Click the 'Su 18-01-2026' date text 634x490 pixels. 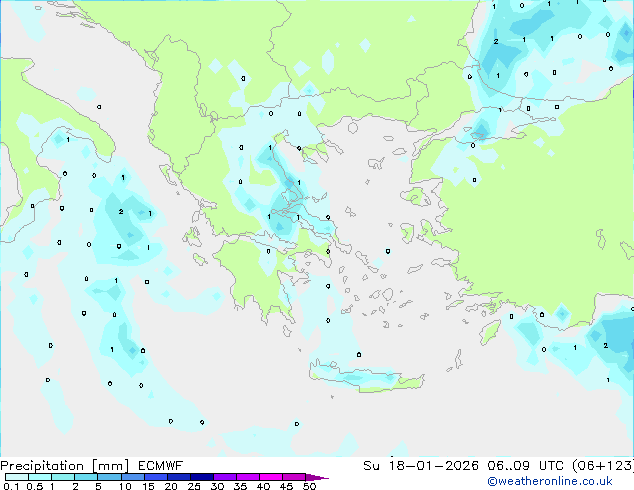tap(421, 466)
